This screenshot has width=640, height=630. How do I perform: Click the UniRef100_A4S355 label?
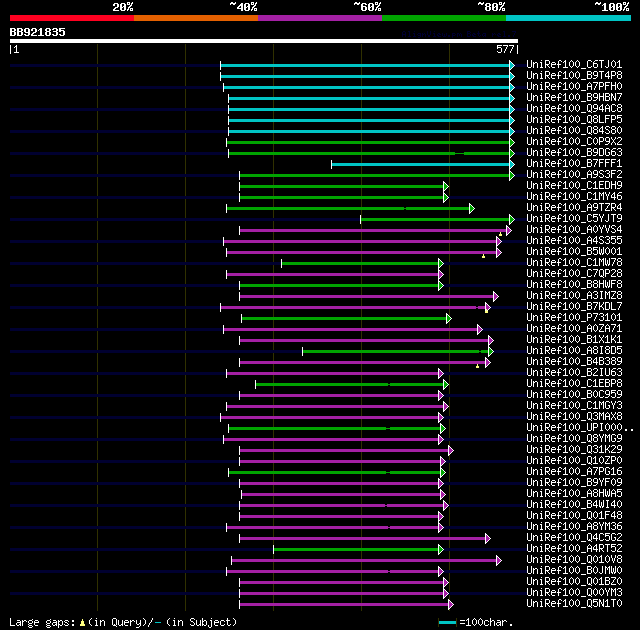pyautogui.click(x=574, y=241)
